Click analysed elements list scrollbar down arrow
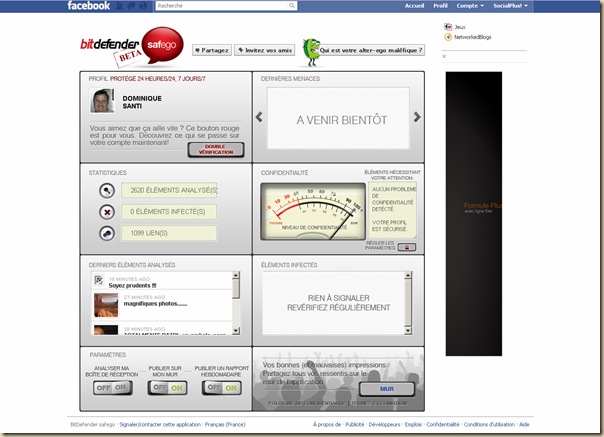Image resolution: width=604 pixels, height=437 pixels. [236, 331]
